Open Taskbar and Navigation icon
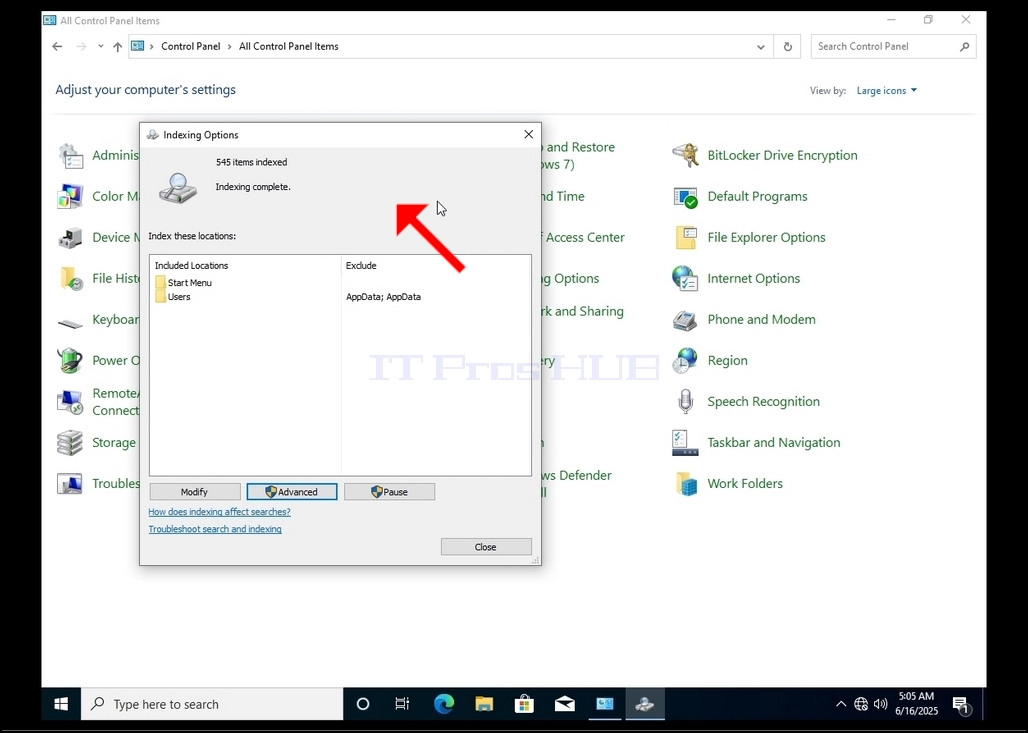 tap(685, 443)
